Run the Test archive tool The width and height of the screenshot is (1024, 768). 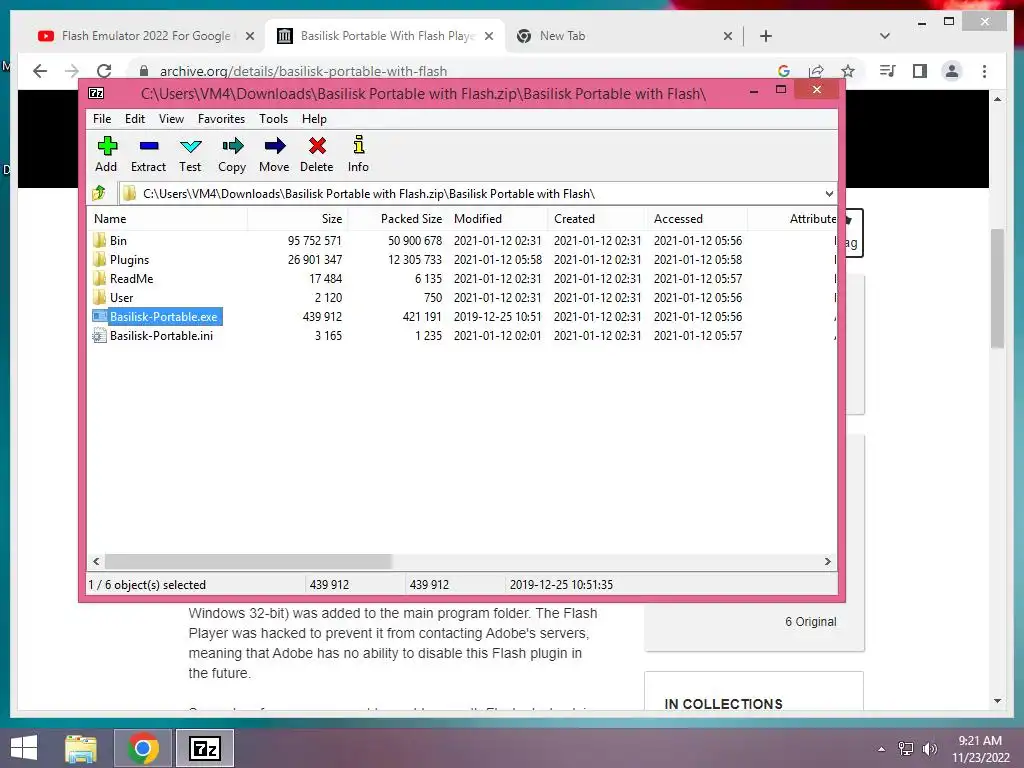191,146
